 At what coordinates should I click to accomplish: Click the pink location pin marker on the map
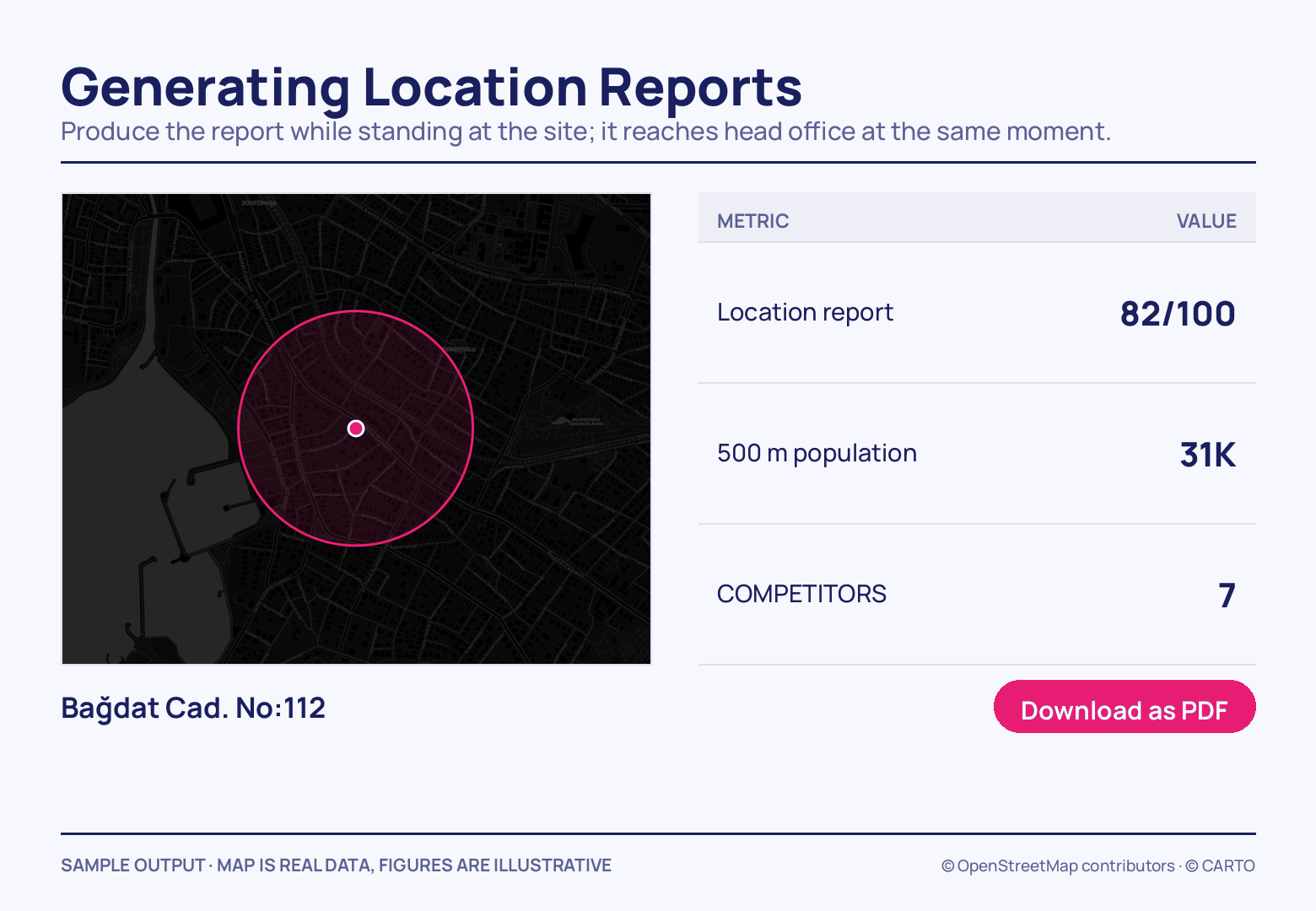click(x=356, y=429)
